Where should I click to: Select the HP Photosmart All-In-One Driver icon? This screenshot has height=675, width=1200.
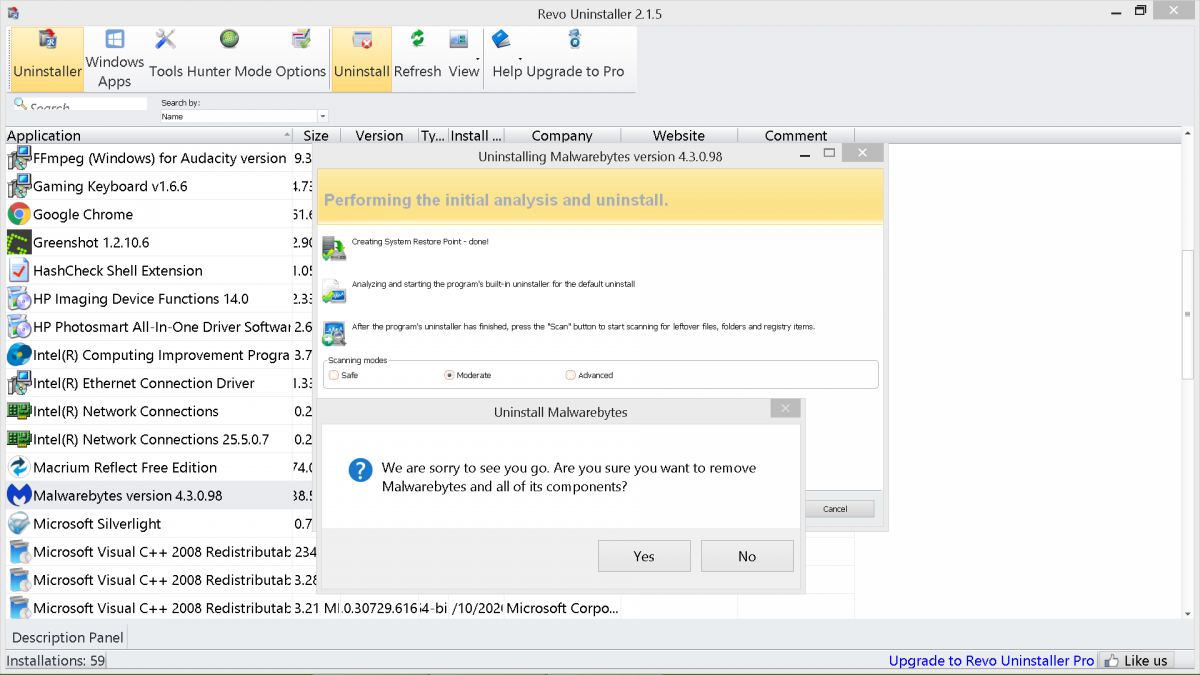tap(19, 327)
